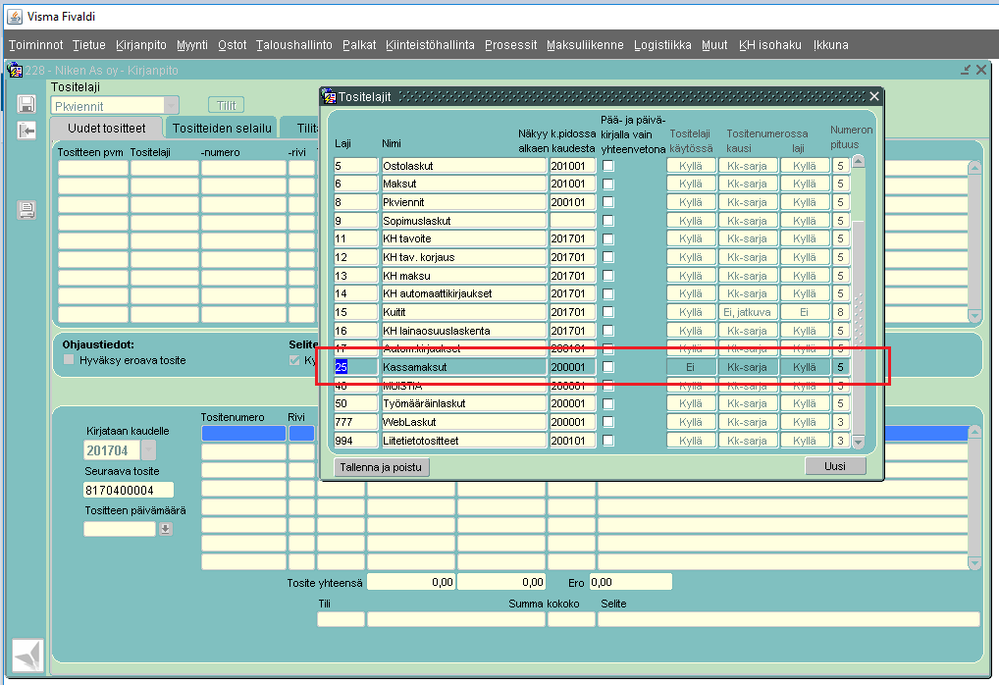Click the Kirjanpito window title icon
Screen dimensions: 999x685
[x=15, y=69]
